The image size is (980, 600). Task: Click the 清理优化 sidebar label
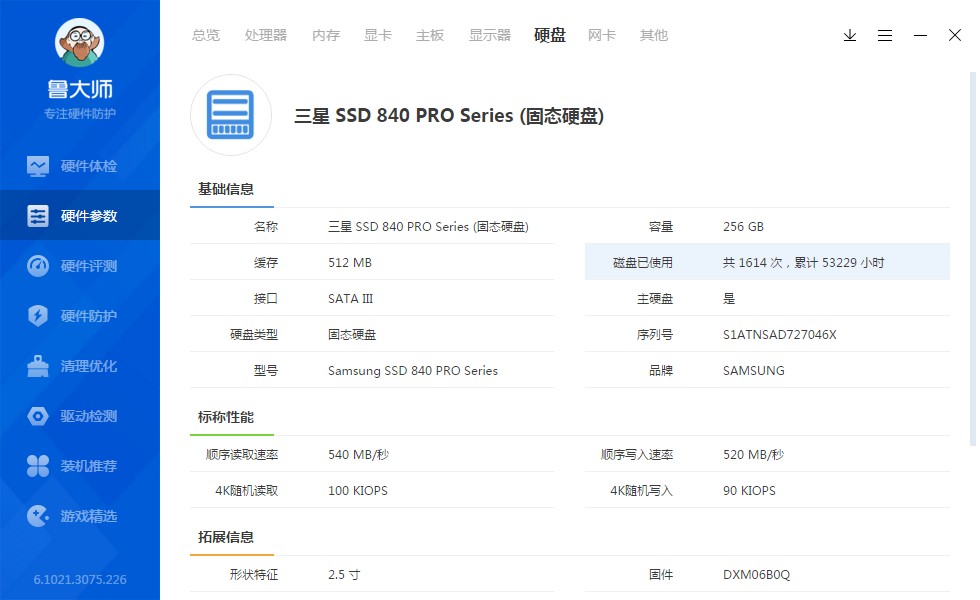tap(89, 366)
